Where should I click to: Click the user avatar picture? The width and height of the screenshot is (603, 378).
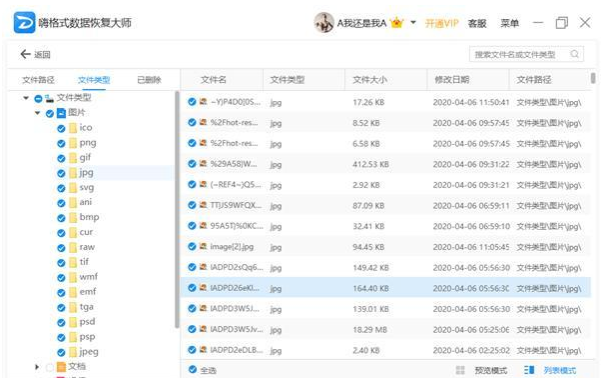point(324,23)
